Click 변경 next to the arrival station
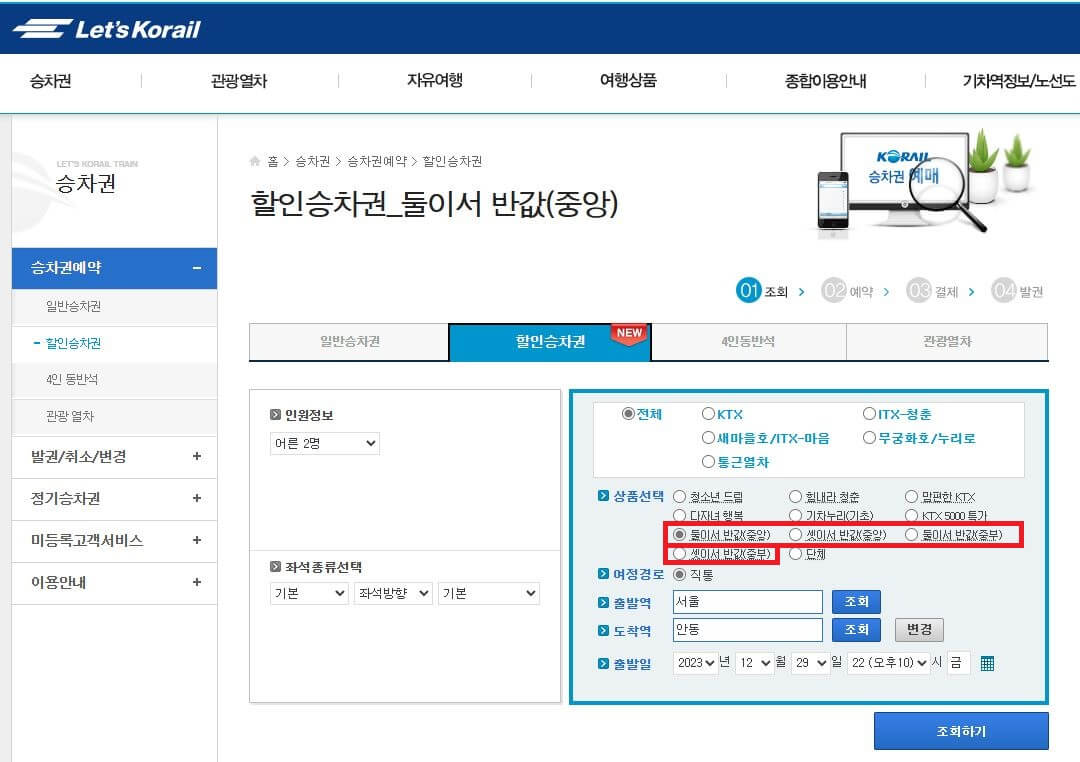Viewport: 1080px width, 762px height. tap(918, 630)
